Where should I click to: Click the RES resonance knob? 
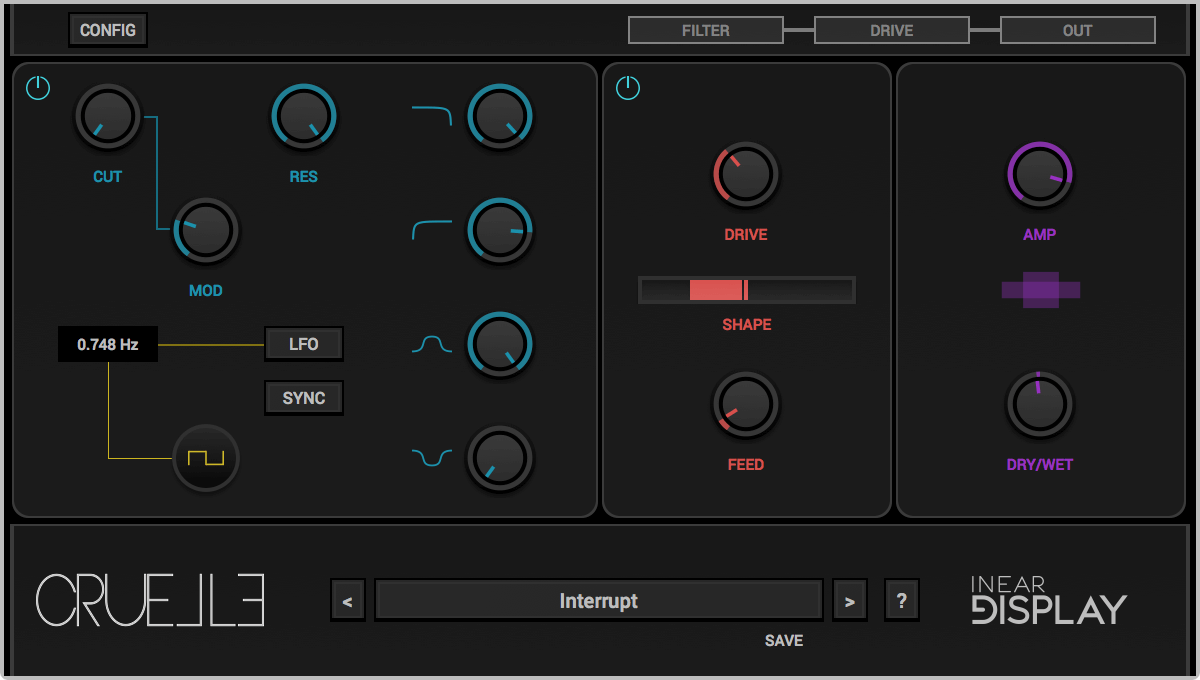point(303,116)
